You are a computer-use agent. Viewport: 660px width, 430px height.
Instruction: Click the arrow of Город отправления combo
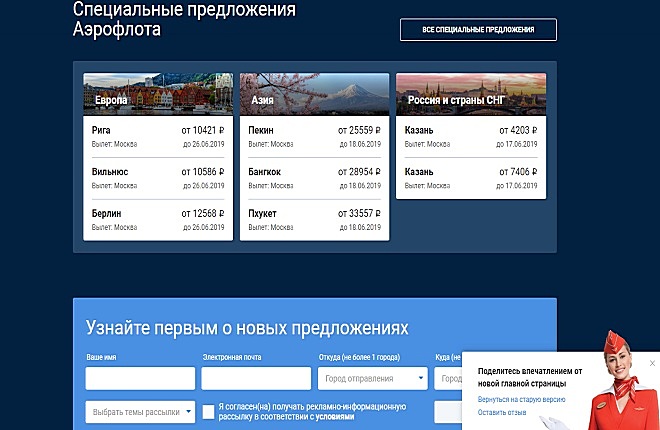(x=420, y=378)
